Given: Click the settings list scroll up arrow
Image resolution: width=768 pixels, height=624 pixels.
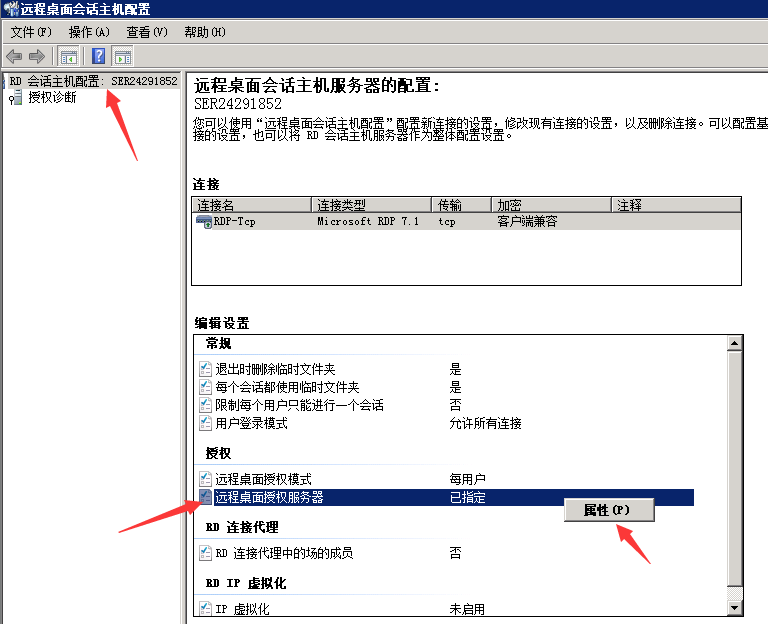Looking at the screenshot, I should coord(735,343).
